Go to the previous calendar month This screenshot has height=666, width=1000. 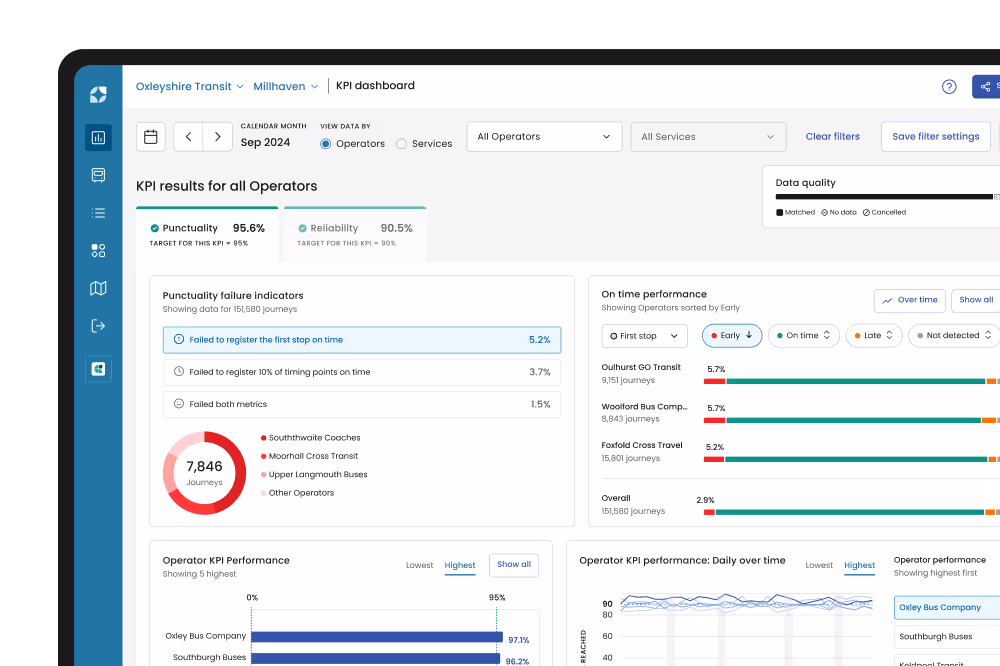188,137
